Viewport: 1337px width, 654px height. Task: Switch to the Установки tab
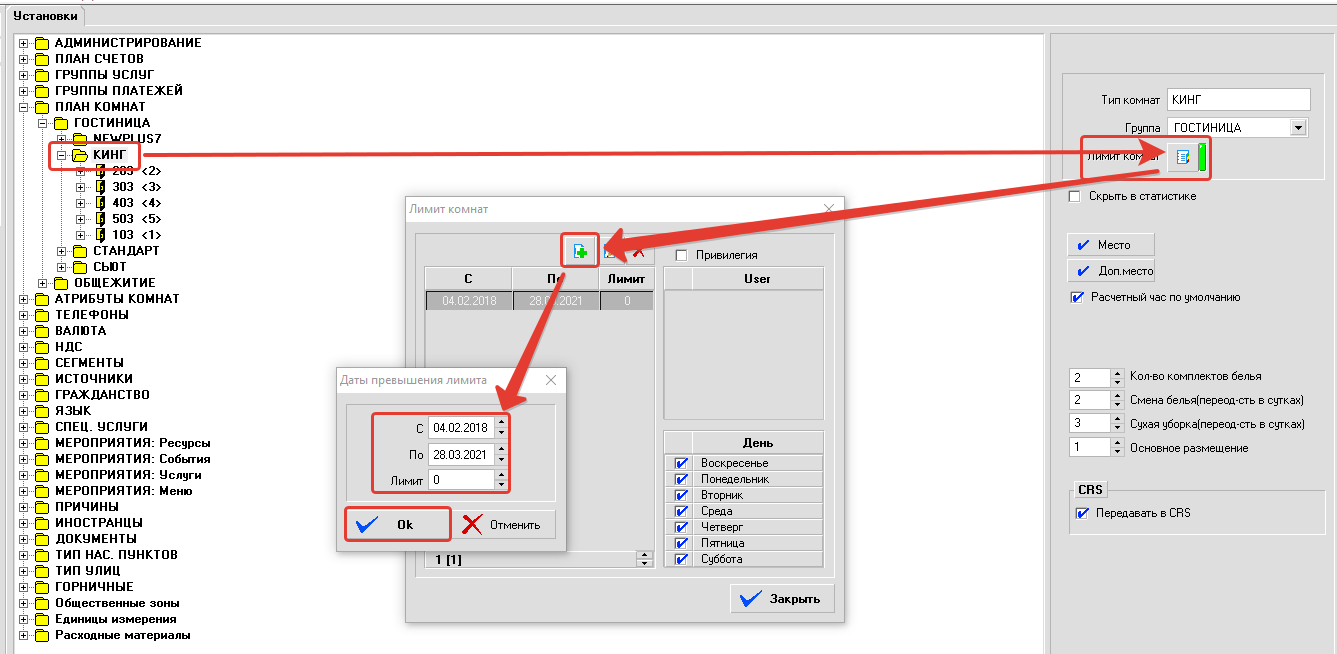pos(45,16)
